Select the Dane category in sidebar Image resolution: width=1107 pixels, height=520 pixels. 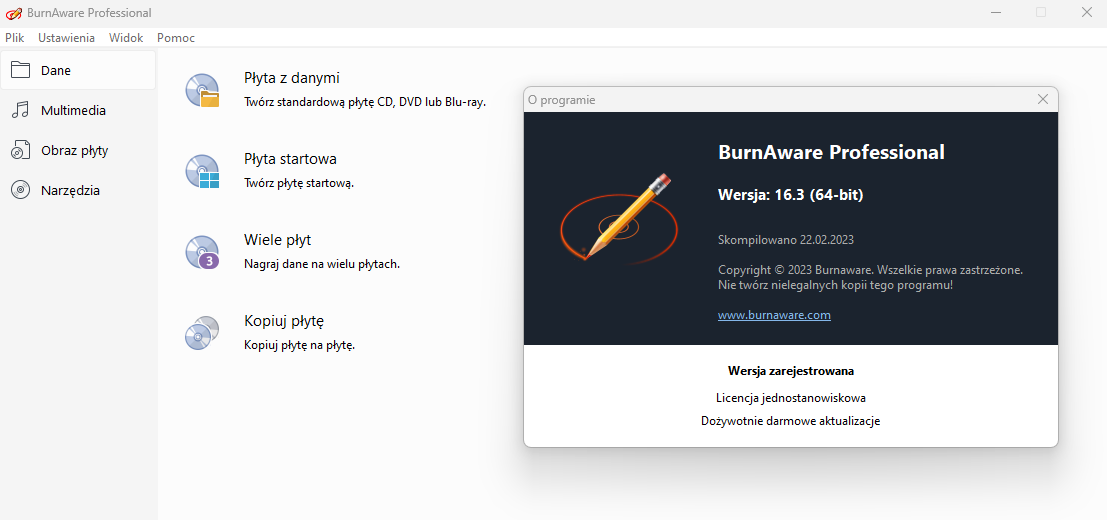78,70
